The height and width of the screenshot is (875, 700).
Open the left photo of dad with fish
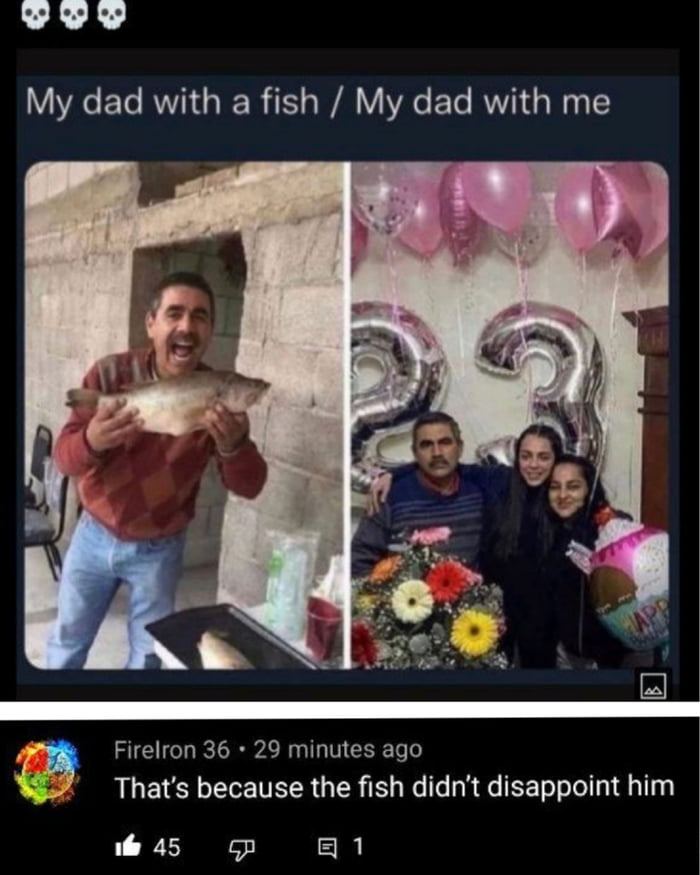(x=185, y=415)
